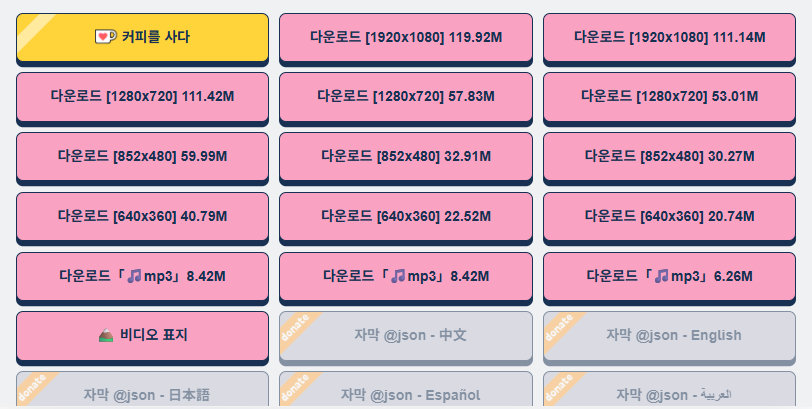
Task: Click the donate ribbon on 中文 subtitle
Action: 299,331
